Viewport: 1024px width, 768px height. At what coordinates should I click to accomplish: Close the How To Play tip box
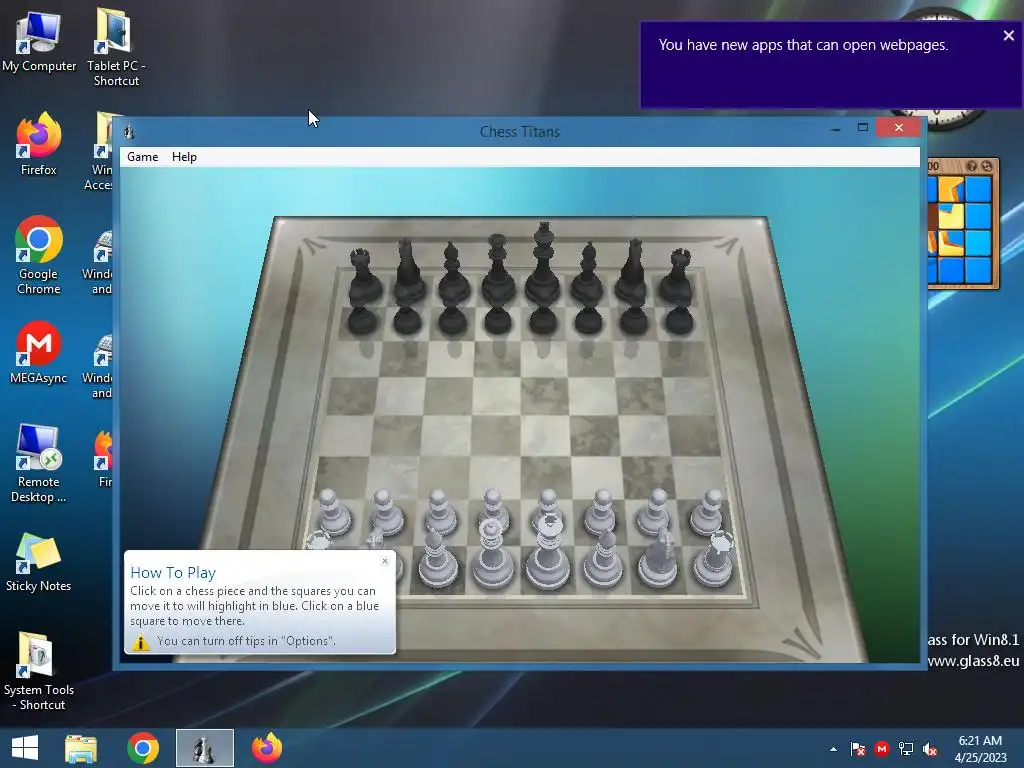pos(385,561)
